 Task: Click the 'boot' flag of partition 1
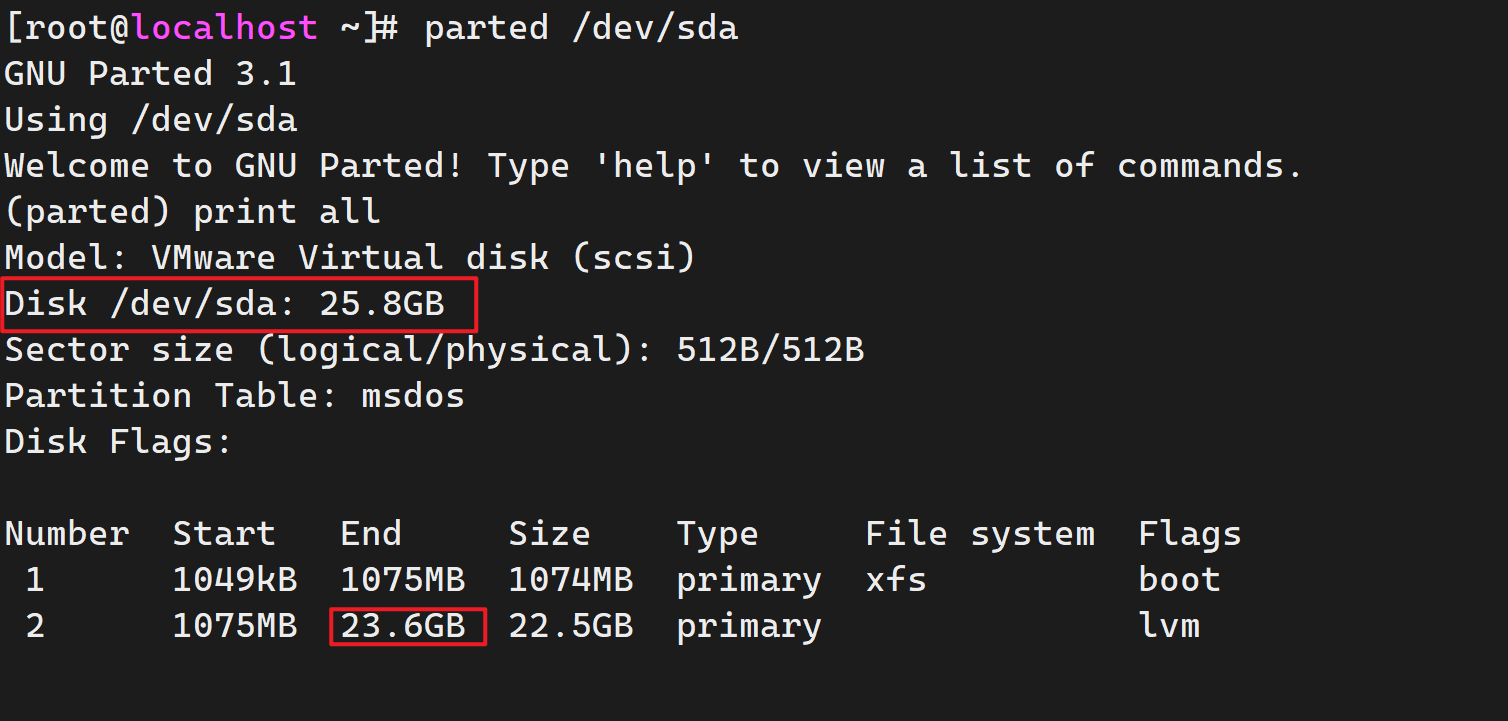point(1179,580)
